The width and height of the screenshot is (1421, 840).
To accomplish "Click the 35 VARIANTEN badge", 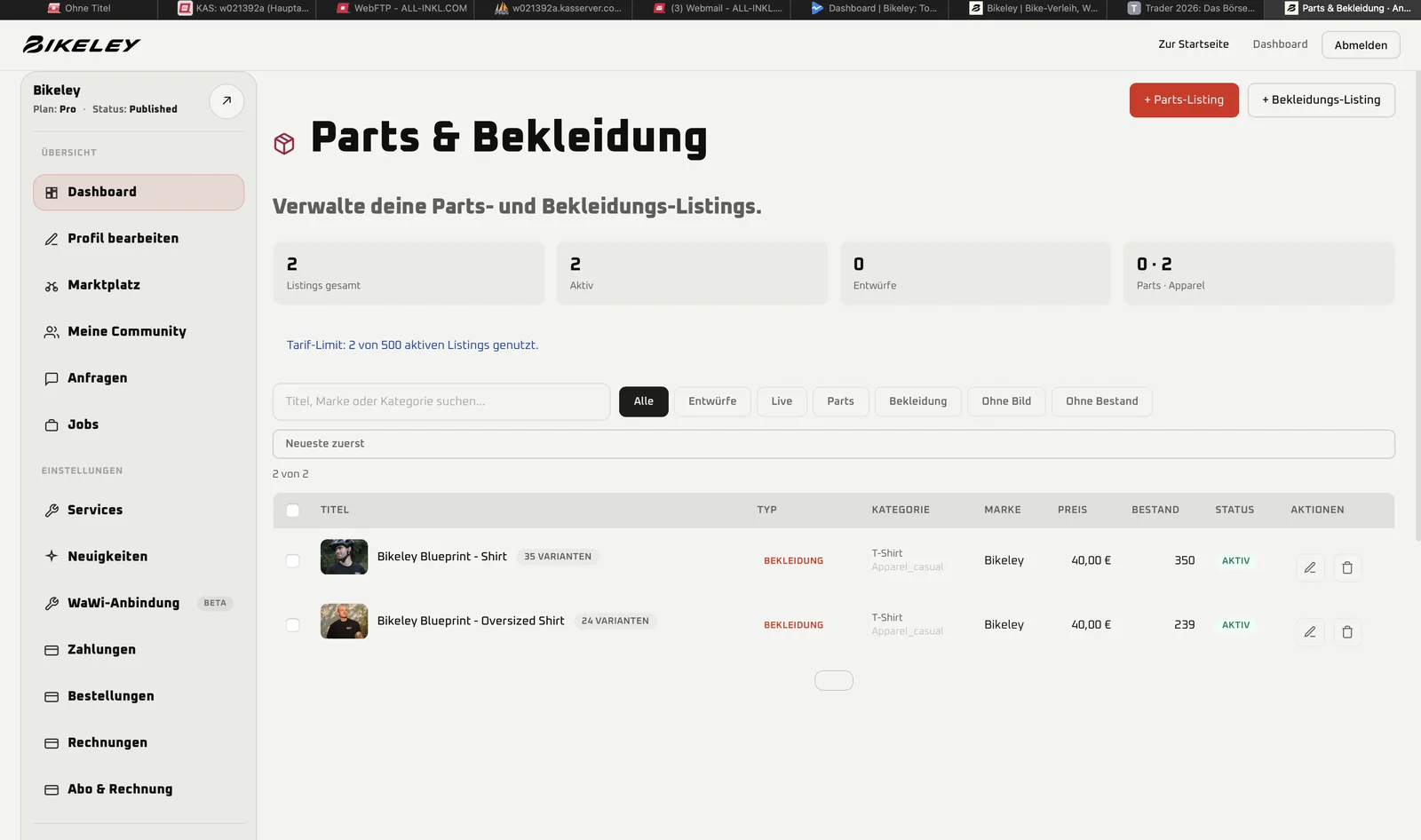I will (x=558, y=557).
